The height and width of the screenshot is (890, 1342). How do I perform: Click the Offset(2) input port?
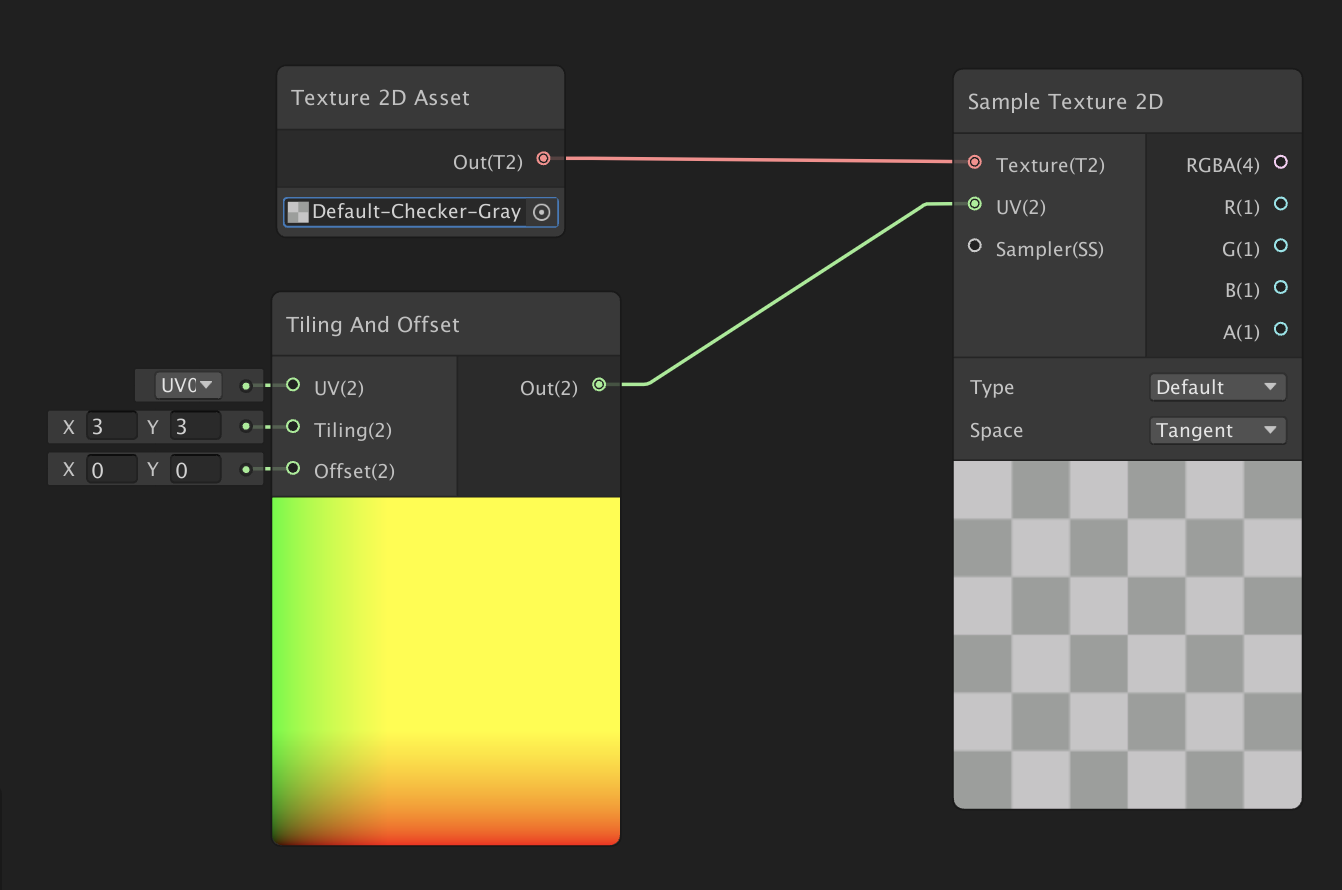point(293,468)
